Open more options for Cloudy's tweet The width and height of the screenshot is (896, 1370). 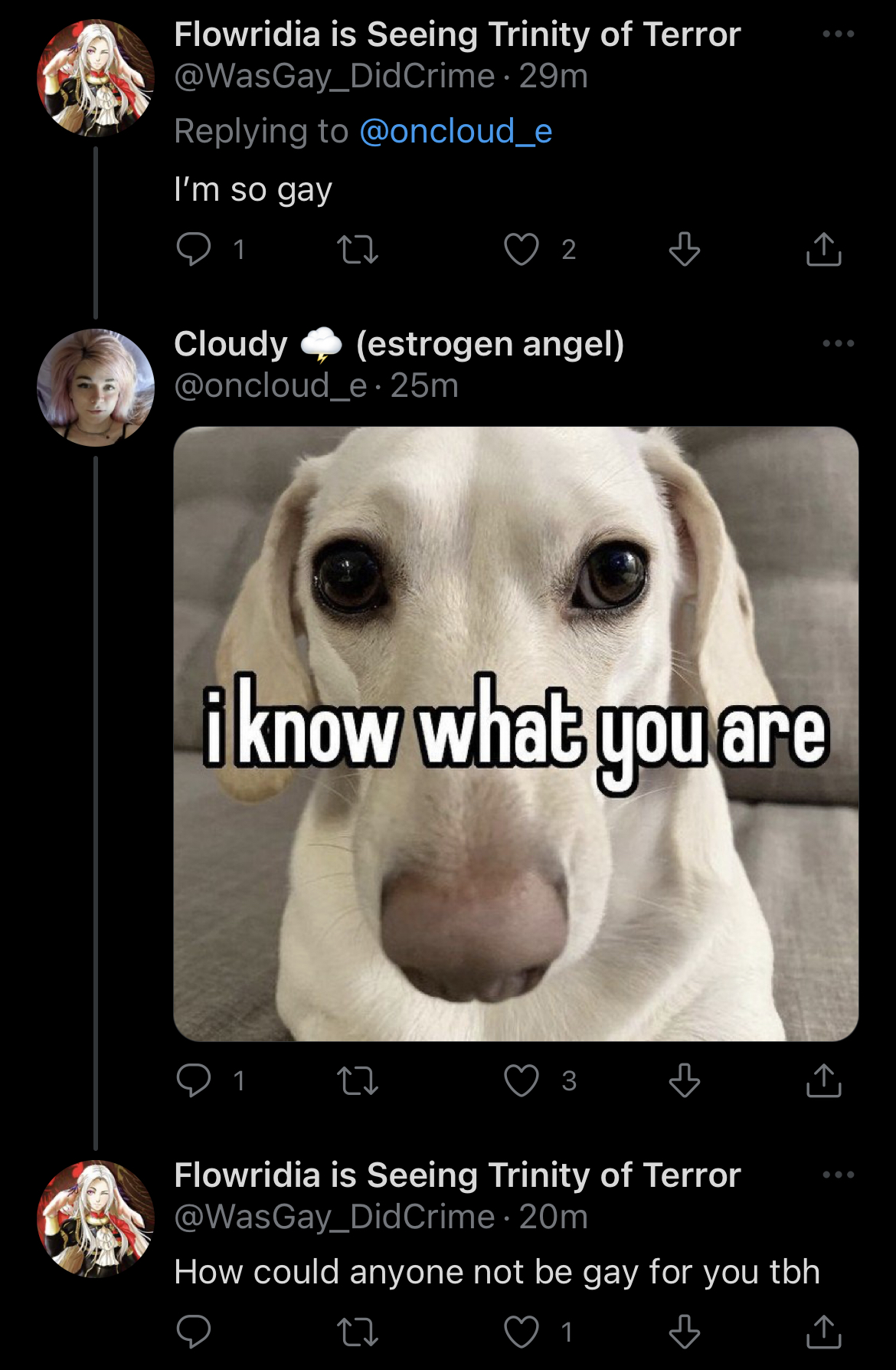[838, 343]
